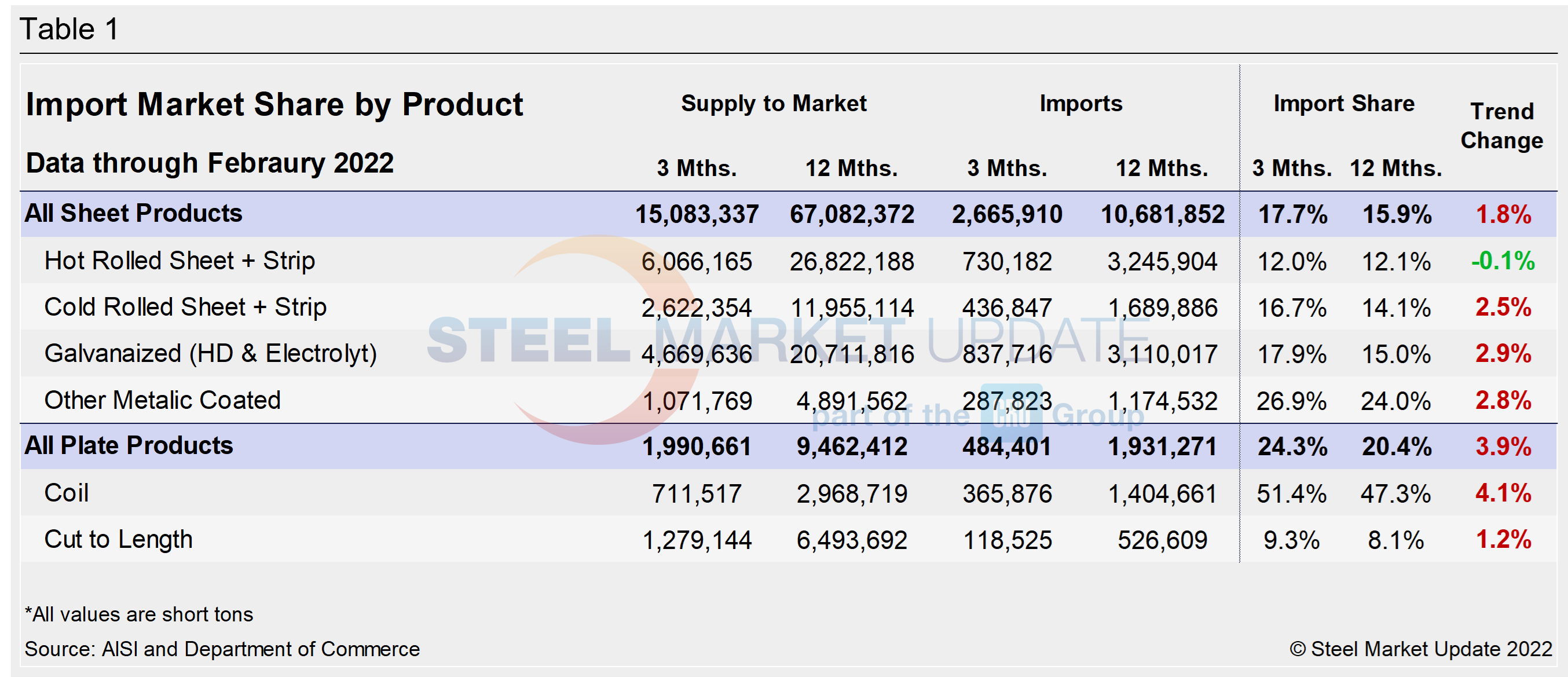The image size is (1568, 677).
Task: Select the Cut to Length row label
Action: [119, 539]
